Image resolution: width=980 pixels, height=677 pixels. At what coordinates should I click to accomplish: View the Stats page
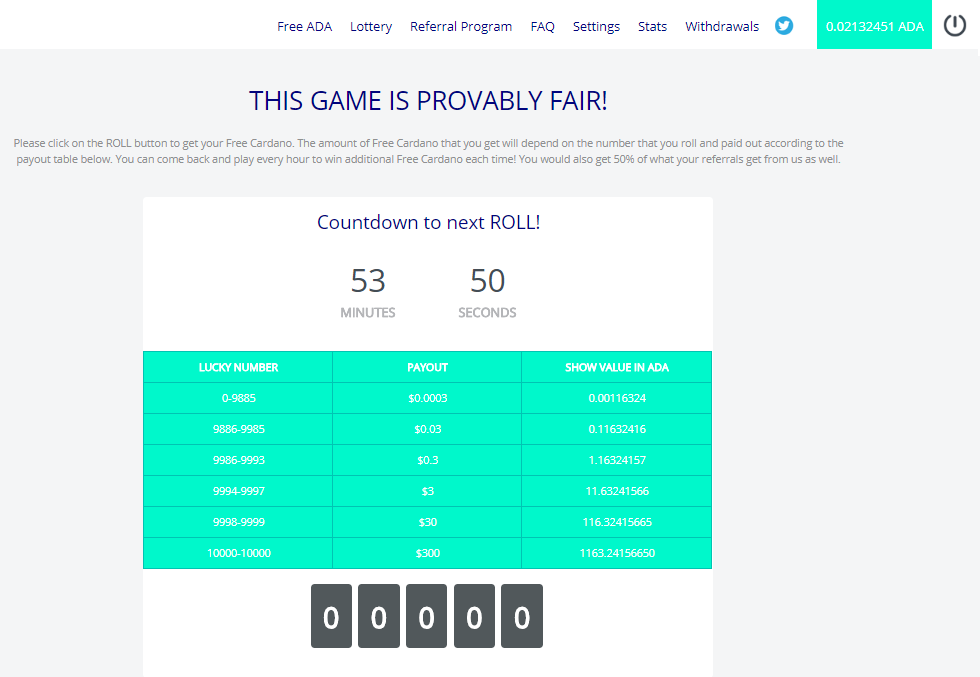[652, 26]
